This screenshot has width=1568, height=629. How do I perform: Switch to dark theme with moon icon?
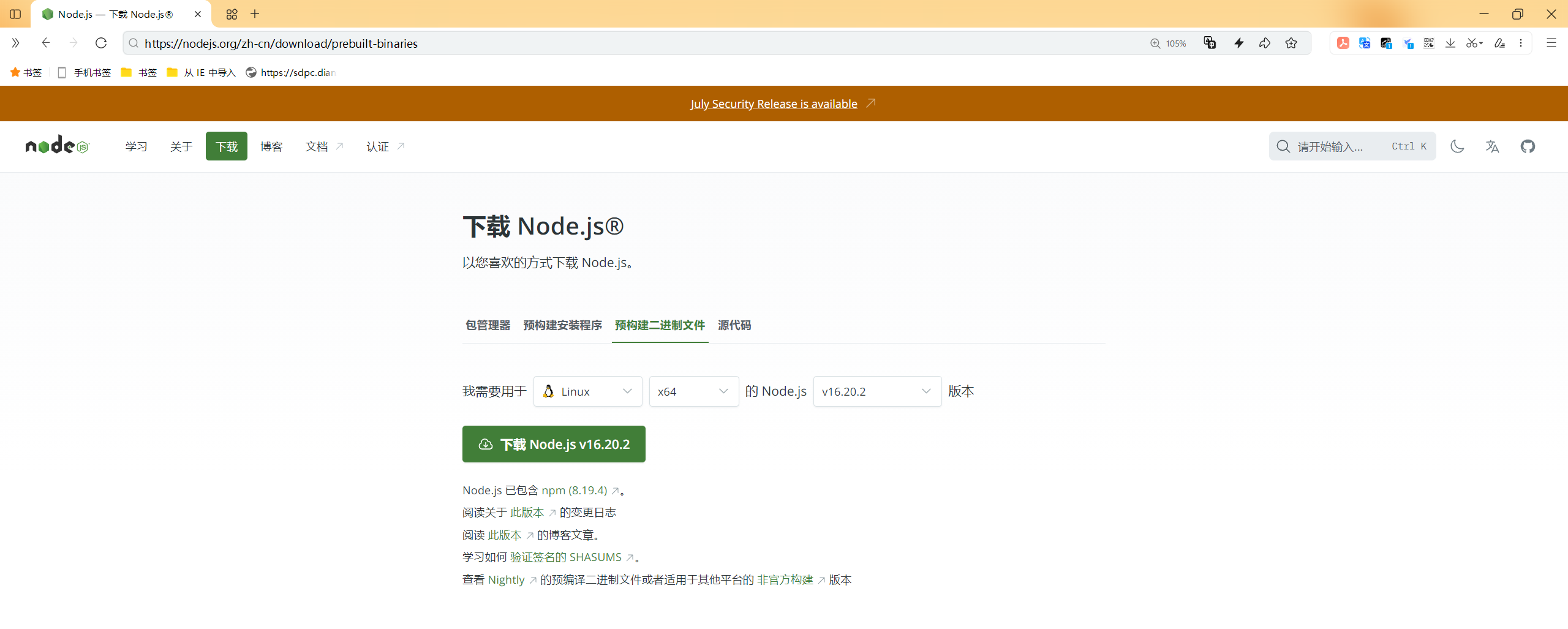[1457, 146]
